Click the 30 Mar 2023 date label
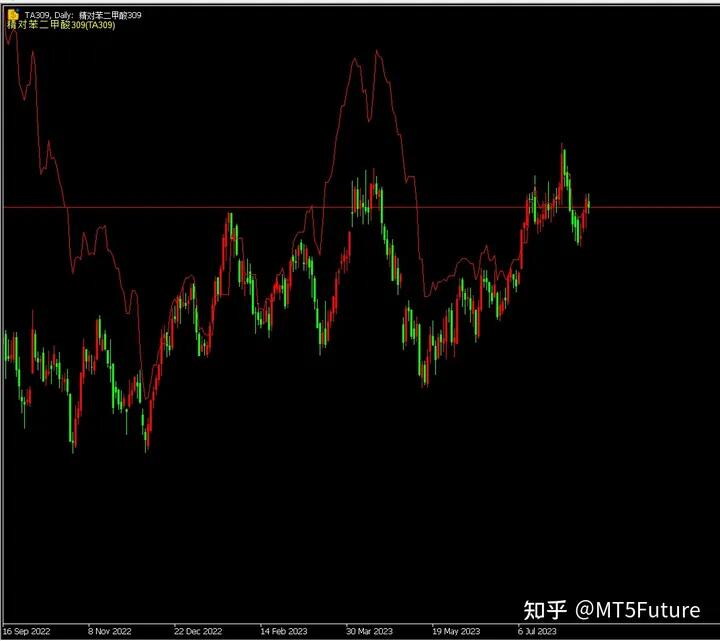 pyautogui.click(x=369, y=631)
